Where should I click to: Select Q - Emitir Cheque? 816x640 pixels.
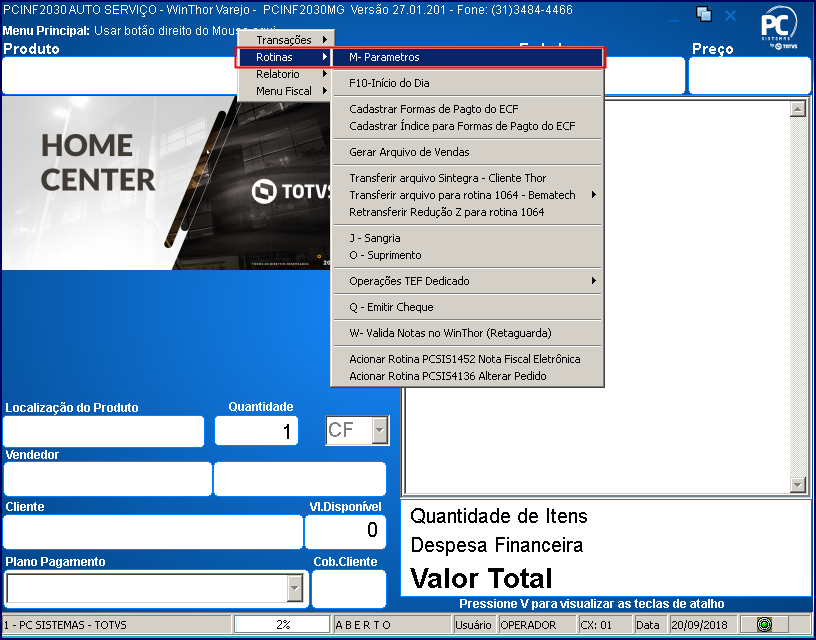[x=467, y=307]
